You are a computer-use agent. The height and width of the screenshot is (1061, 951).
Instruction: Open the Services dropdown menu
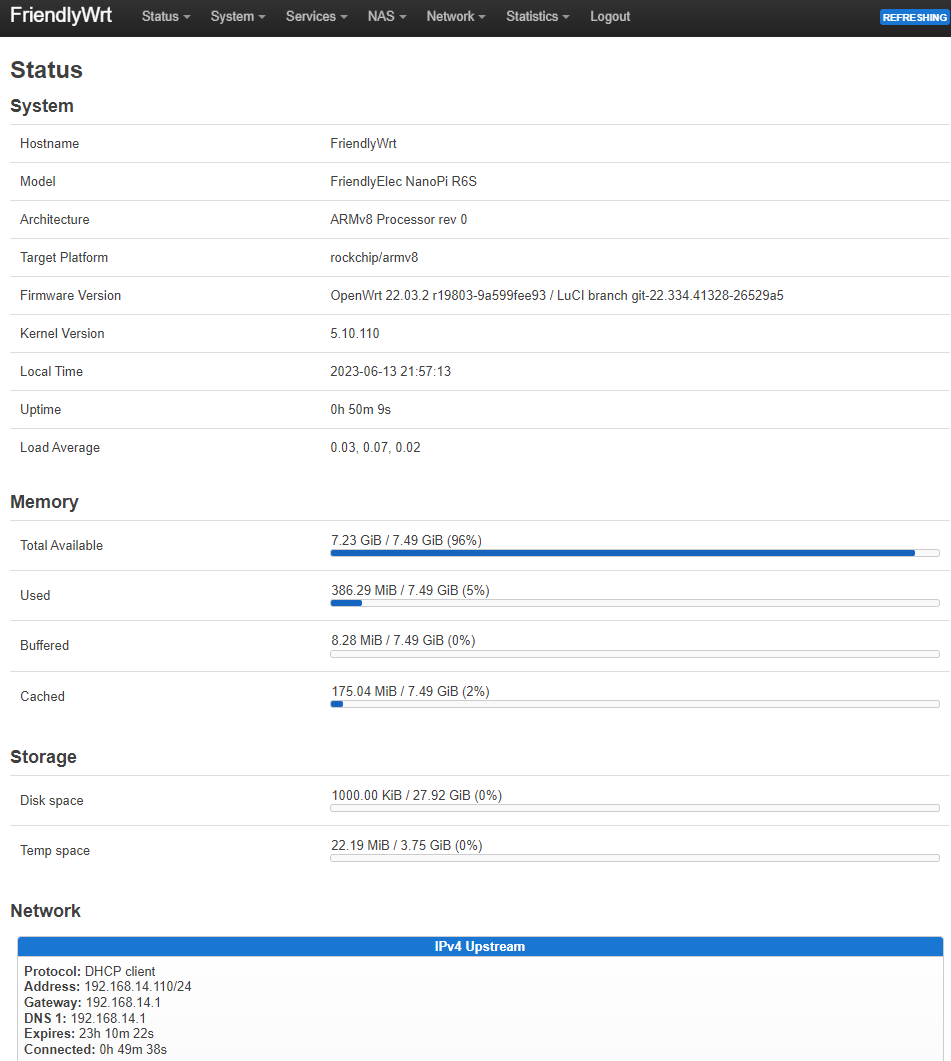point(316,17)
